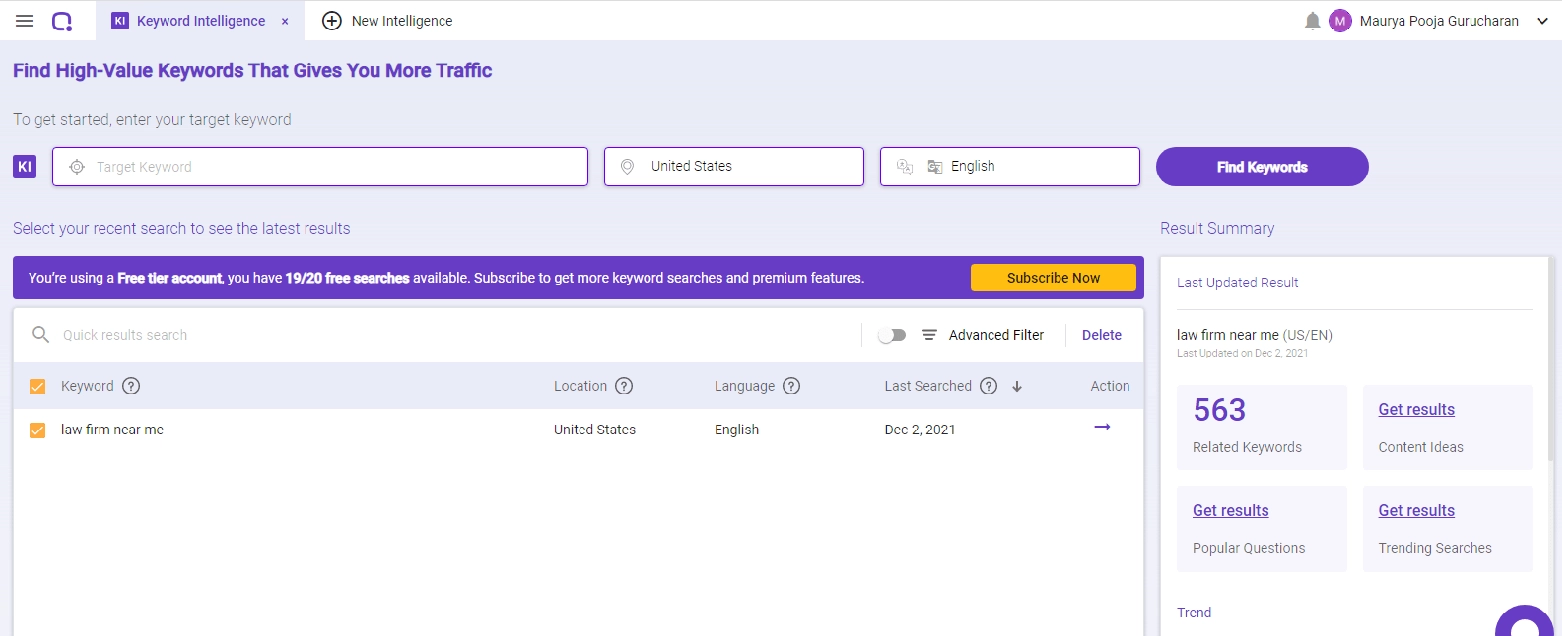Click the arrow action for 'law firm near me'
Image resolution: width=1562 pixels, height=636 pixels.
click(x=1102, y=427)
